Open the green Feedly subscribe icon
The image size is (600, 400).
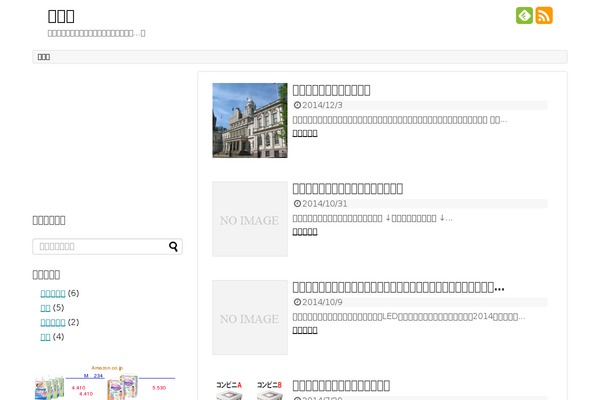[524, 16]
